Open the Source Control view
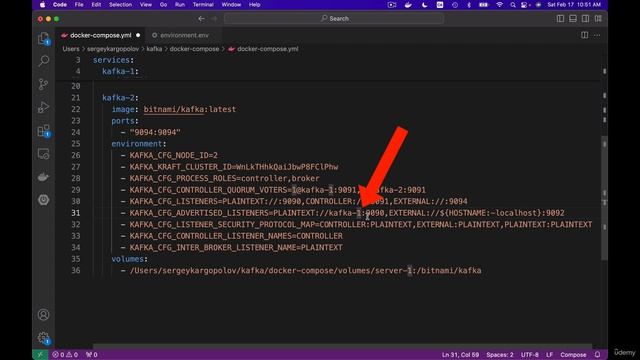Image resolution: width=640 pixels, height=360 pixels. (x=43, y=84)
